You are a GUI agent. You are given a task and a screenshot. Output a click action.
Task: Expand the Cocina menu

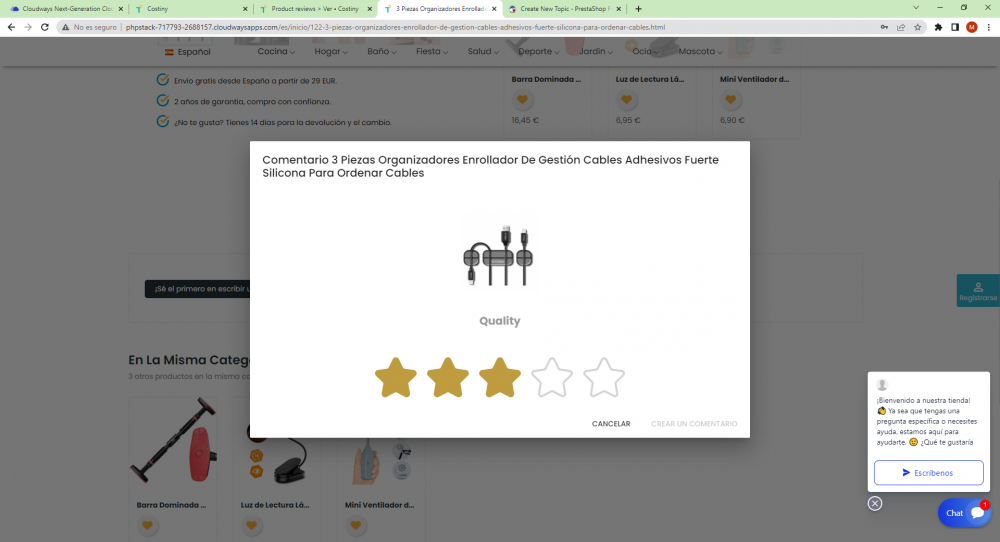click(x=276, y=52)
